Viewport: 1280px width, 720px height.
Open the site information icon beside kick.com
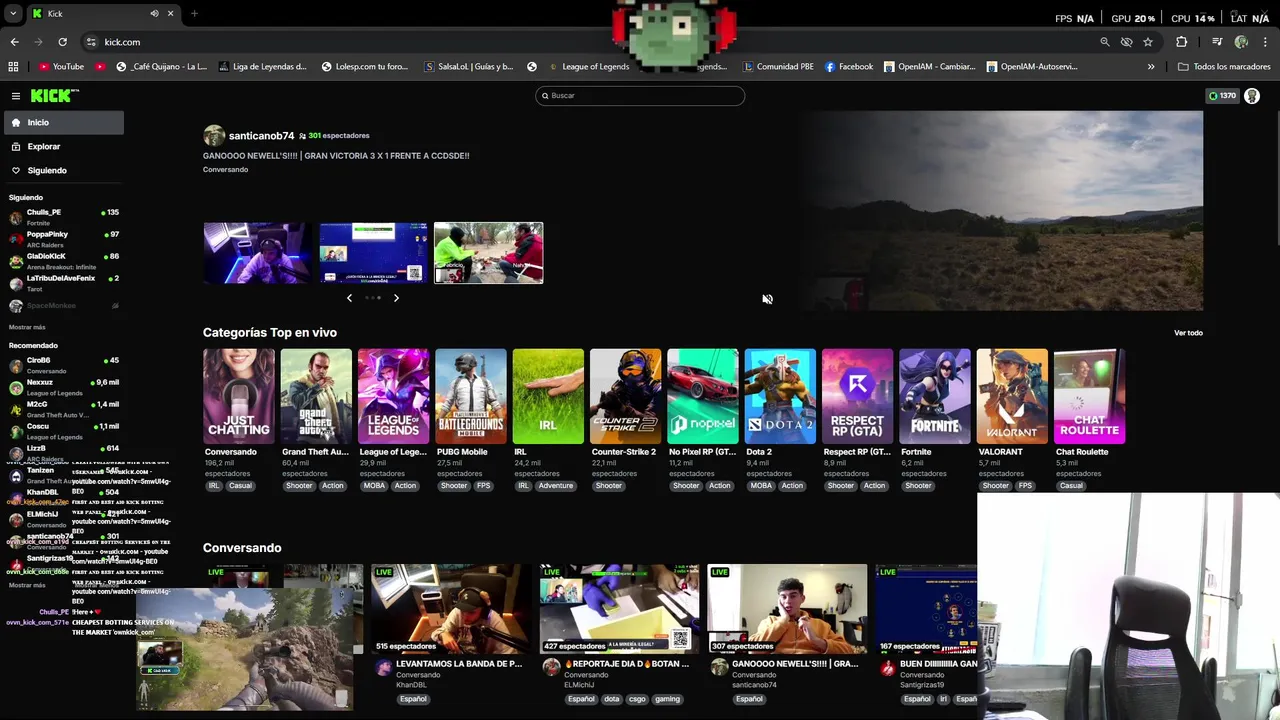pos(91,42)
